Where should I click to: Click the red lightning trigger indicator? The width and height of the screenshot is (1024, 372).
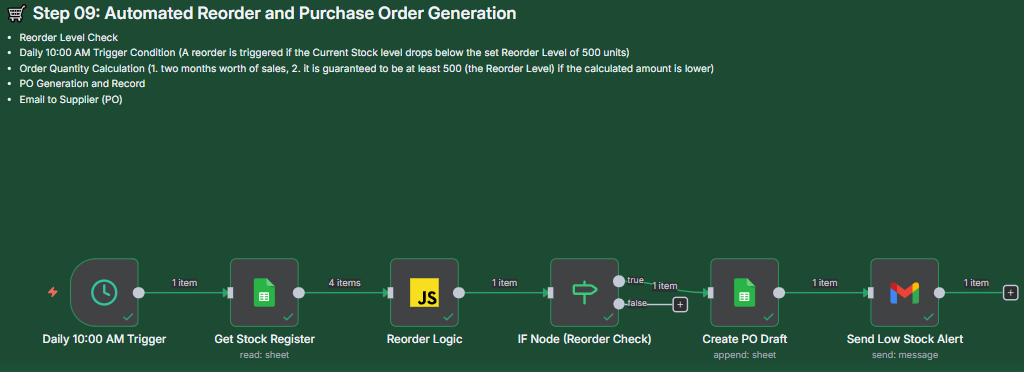(x=53, y=292)
